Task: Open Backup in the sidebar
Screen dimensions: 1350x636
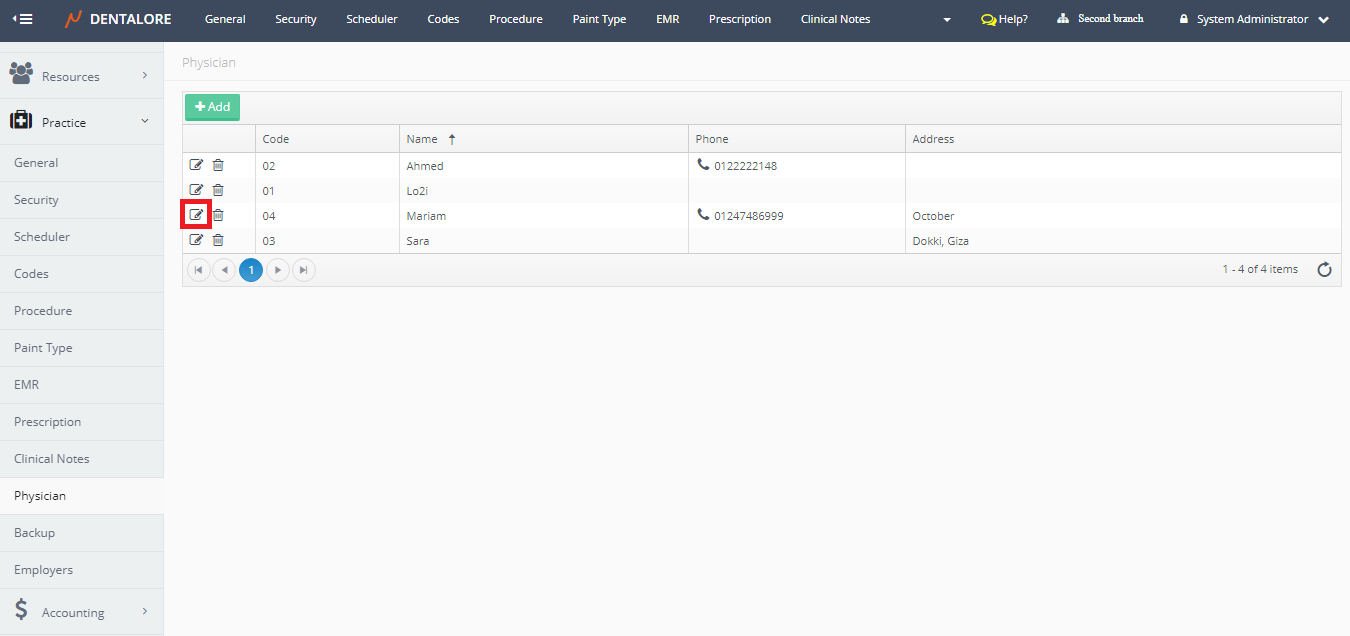Action: point(35,533)
